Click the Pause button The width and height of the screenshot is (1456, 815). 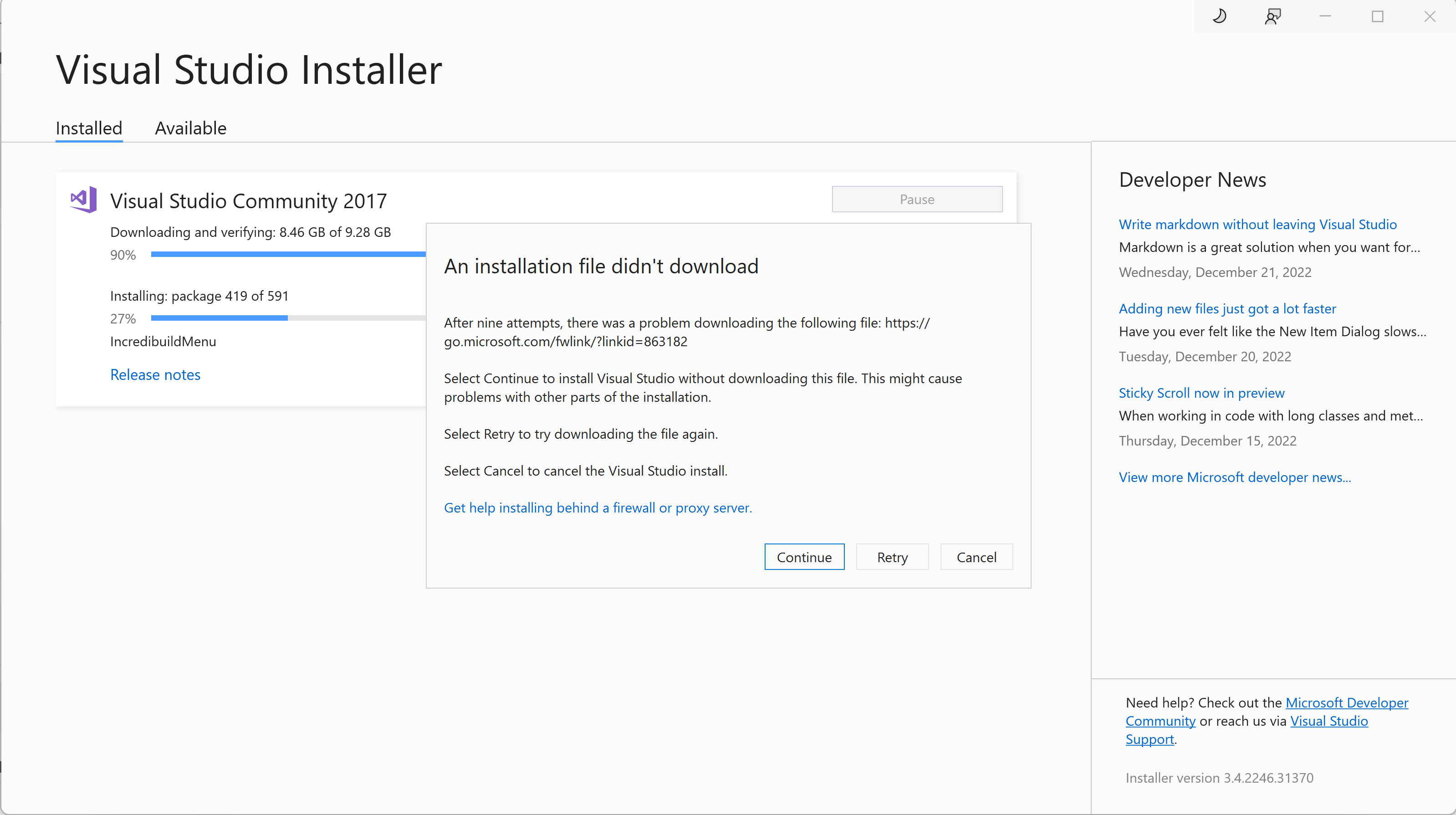917,199
